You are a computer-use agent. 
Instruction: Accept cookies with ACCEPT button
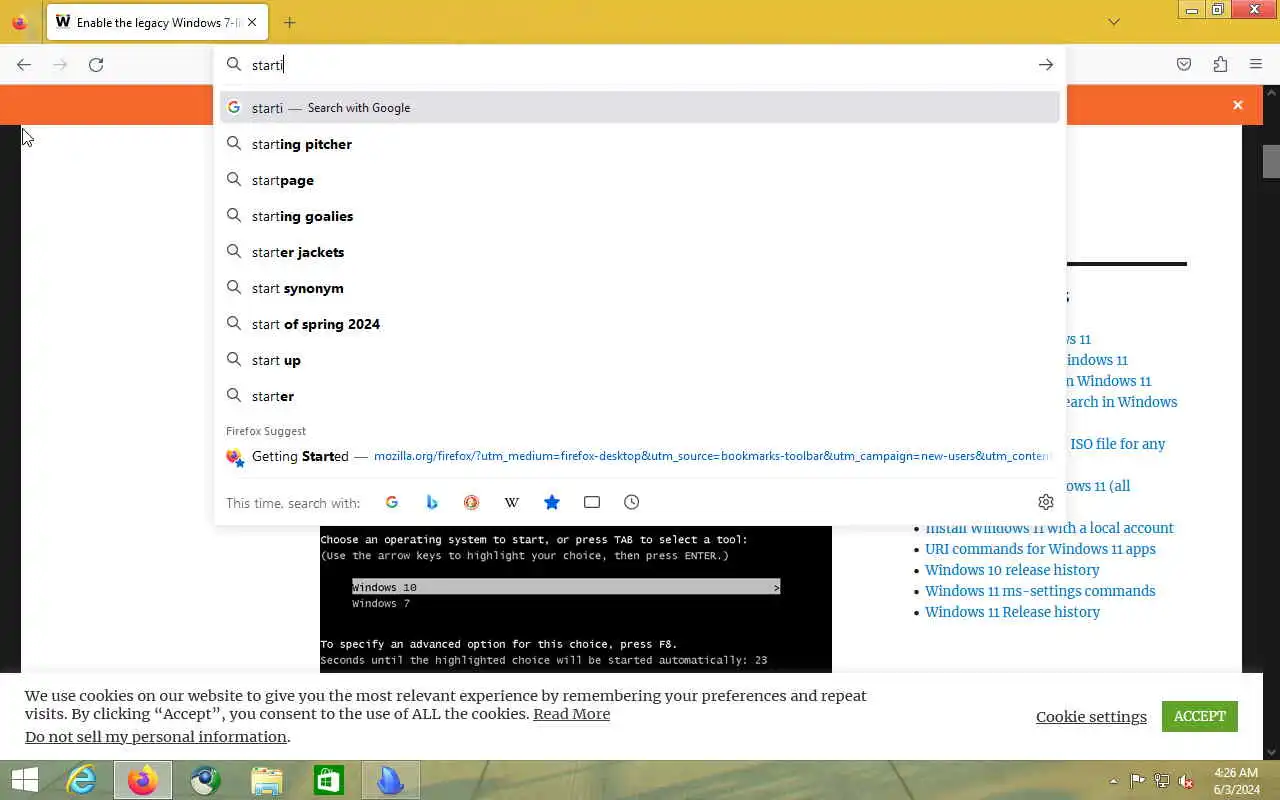click(1200, 716)
